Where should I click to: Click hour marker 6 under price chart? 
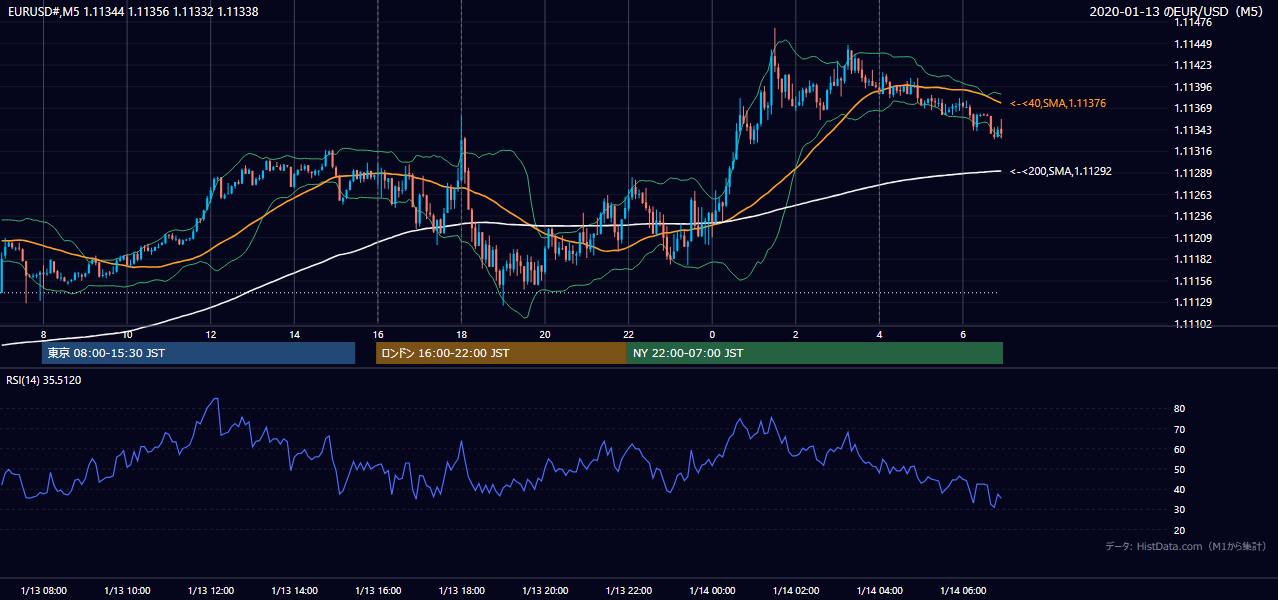(963, 334)
